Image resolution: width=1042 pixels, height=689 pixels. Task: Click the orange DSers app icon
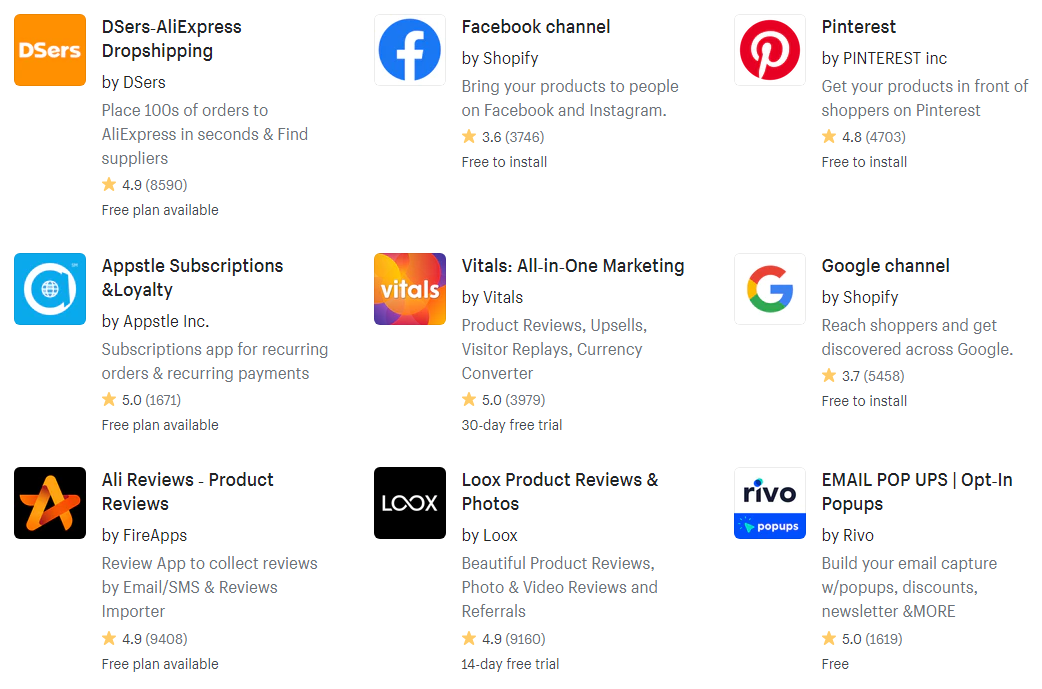[x=50, y=50]
